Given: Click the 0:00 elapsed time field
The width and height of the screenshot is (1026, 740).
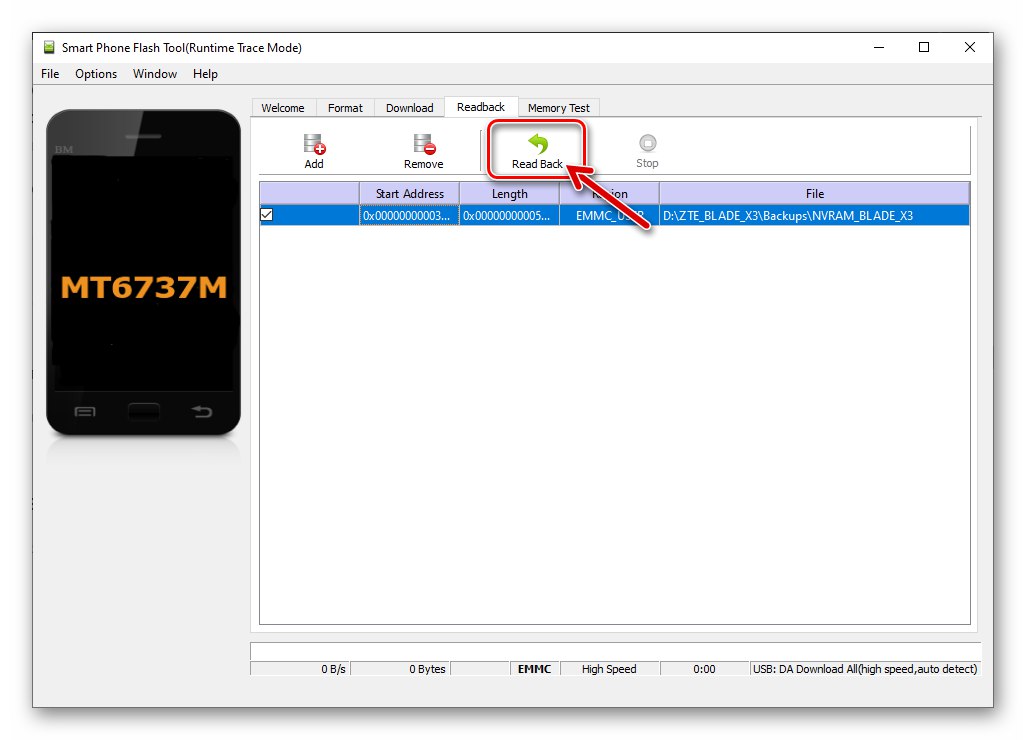Looking at the screenshot, I should (705, 669).
